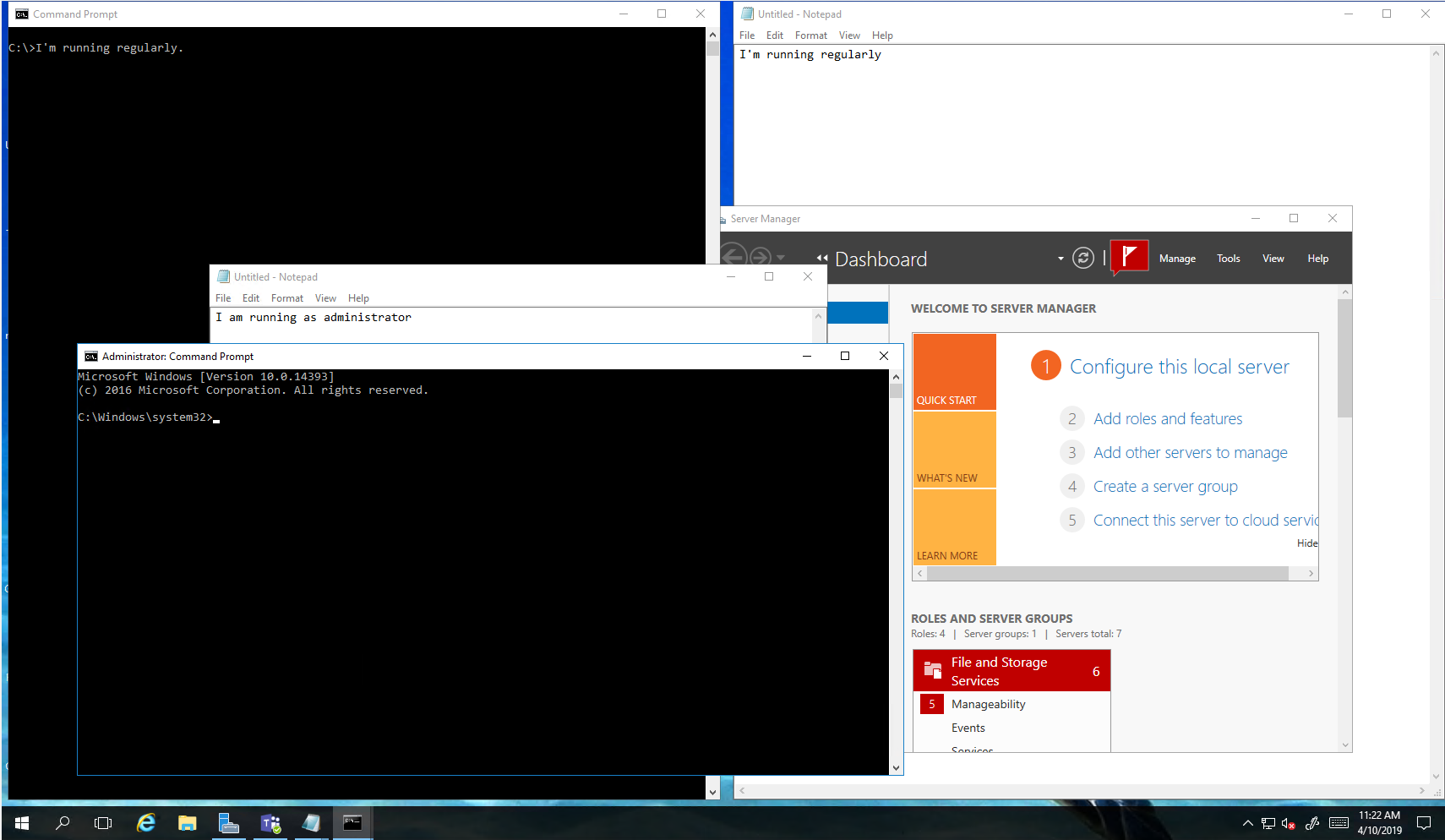Viewport: 1445px width, 840px height.
Task: Open View menu in regular Notepad
Action: (x=849, y=35)
